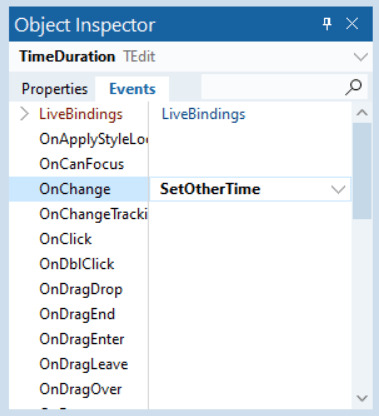Click the vertical scrollbar thumb
This screenshot has width=379, height=416.
pos(362,171)
